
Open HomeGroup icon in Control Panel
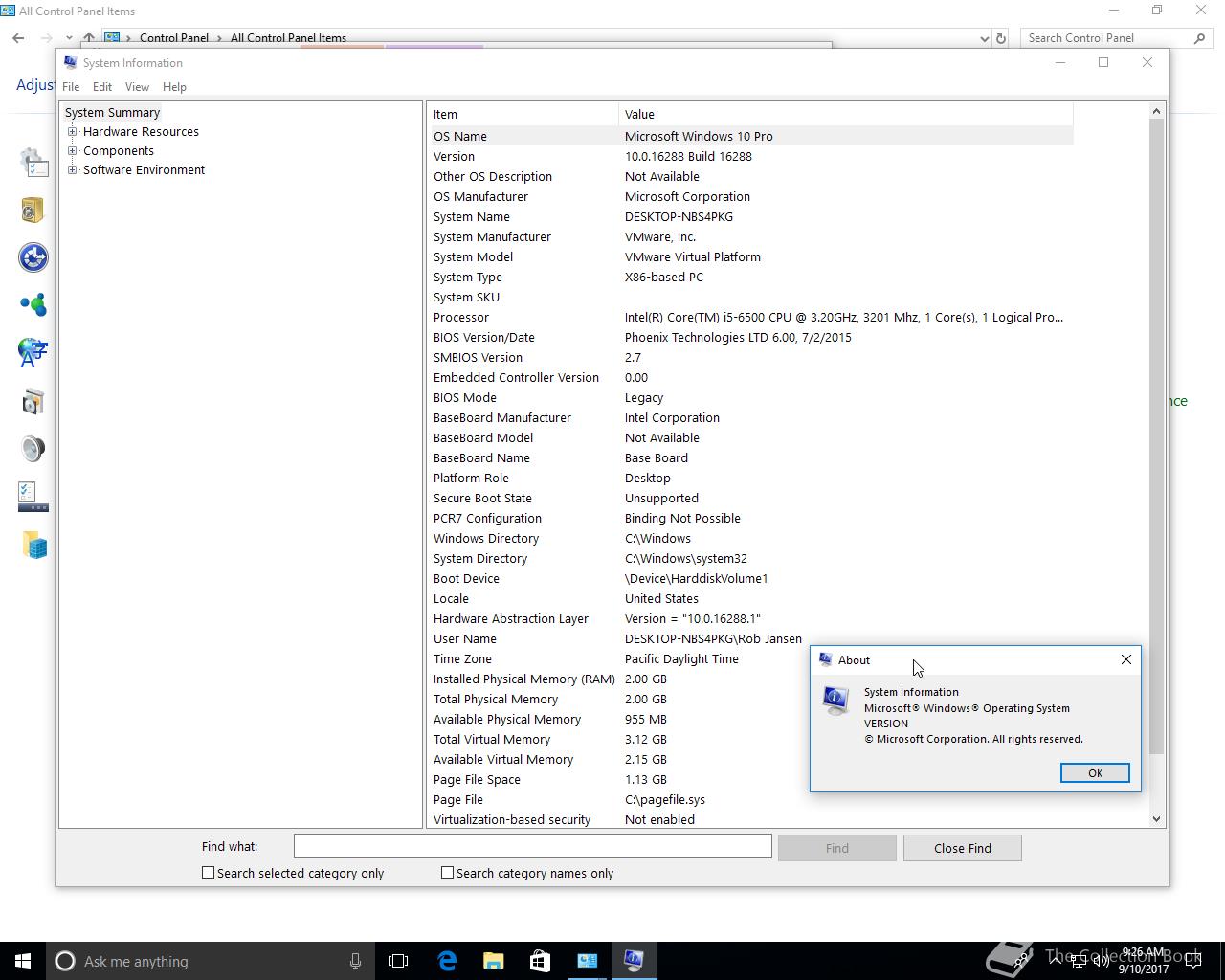(x=33, y=304)
